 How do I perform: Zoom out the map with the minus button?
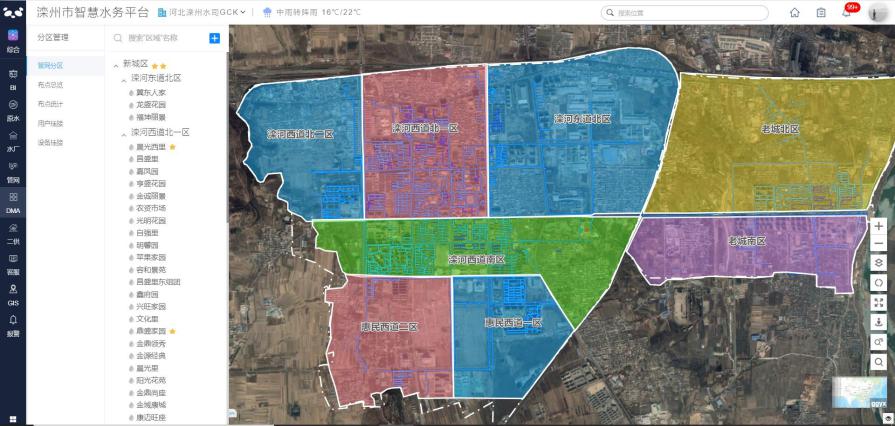pyautogui.click(x=878, y=244)
